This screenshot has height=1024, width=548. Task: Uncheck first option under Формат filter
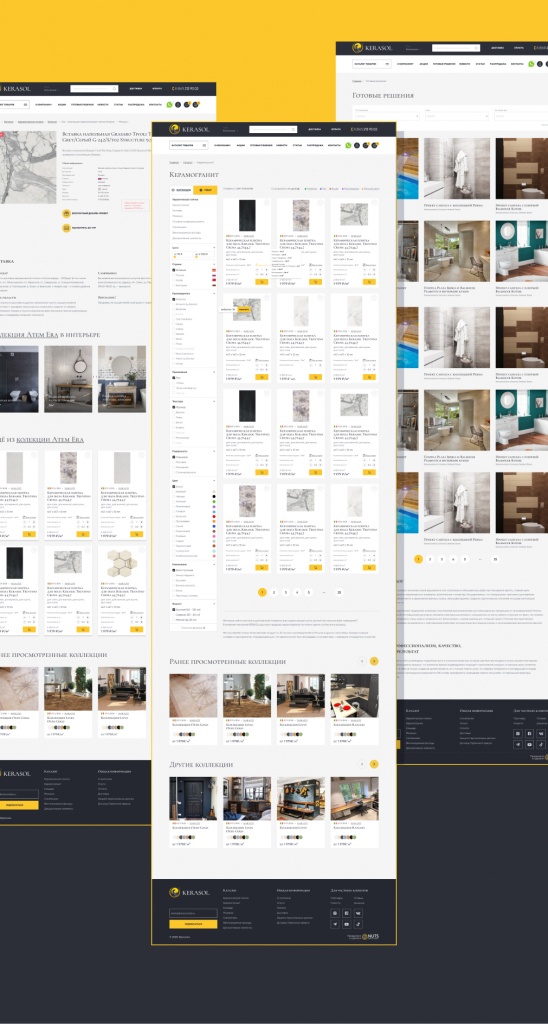[174, 609]
